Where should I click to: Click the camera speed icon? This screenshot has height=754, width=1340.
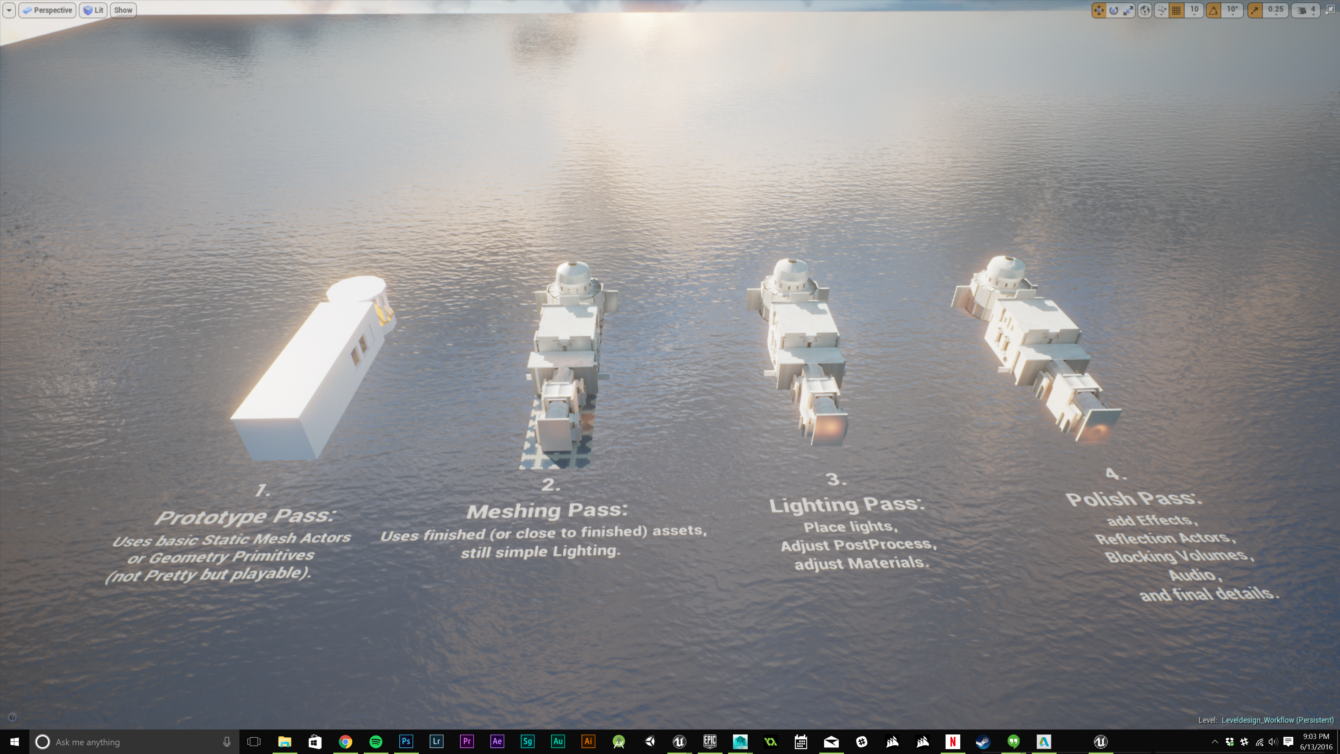[x=1301, y=9]
